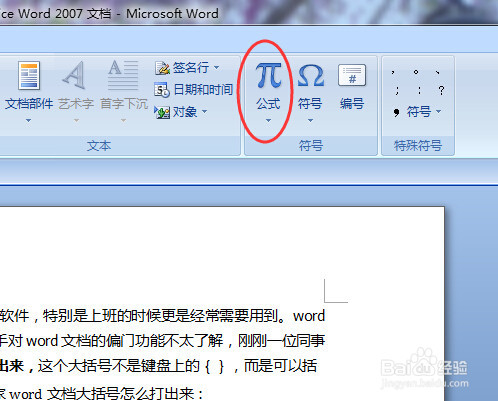This screenshot has height=401, width=498.
Task: Click the line containing '这个大括号不是键盘上的'
Action: pyautogui.click(x=158, y=366)
